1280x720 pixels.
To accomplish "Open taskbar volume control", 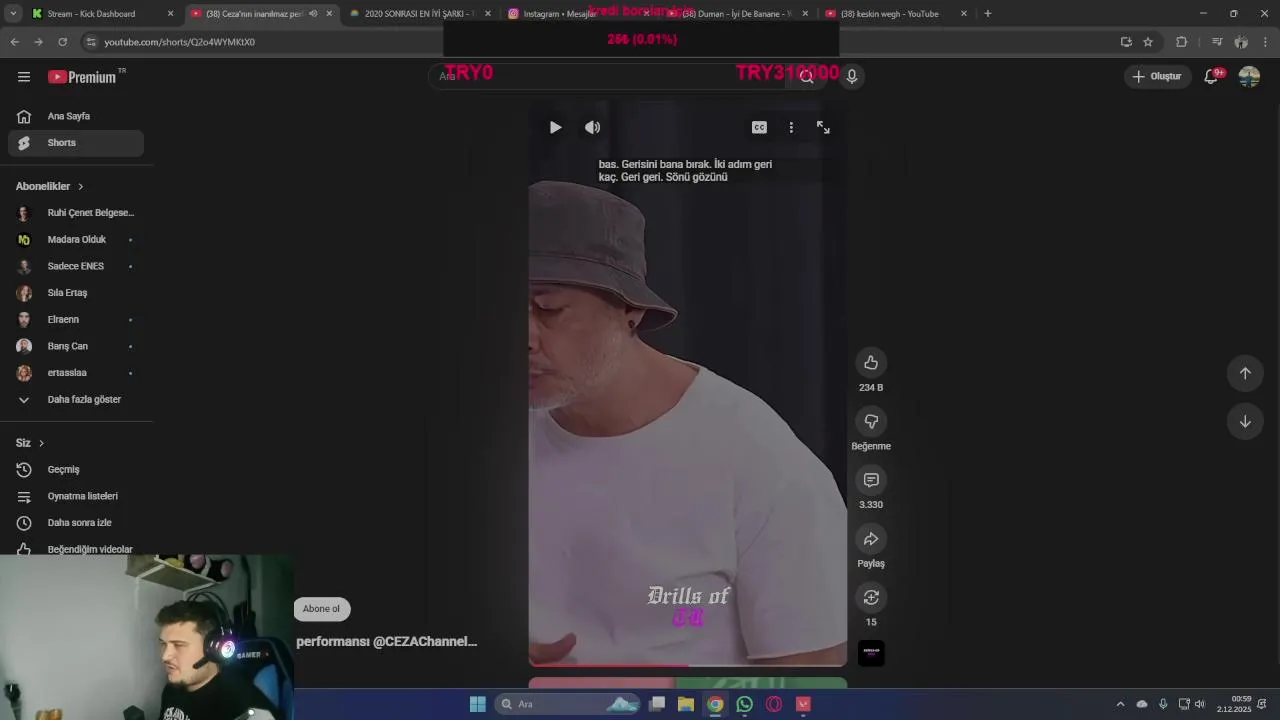I will click(1199, 704).
